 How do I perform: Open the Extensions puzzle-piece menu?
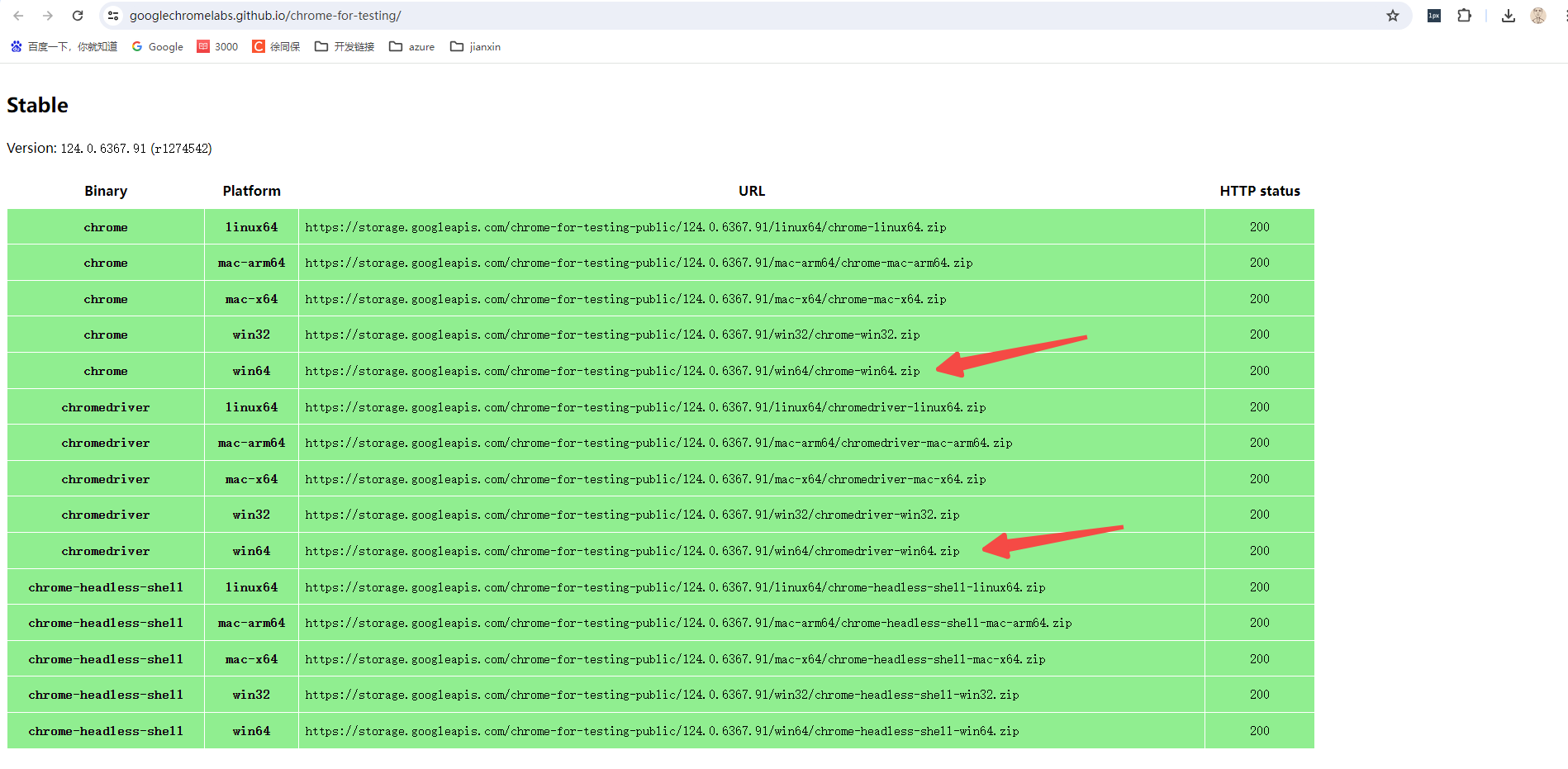pos(1464,15)
